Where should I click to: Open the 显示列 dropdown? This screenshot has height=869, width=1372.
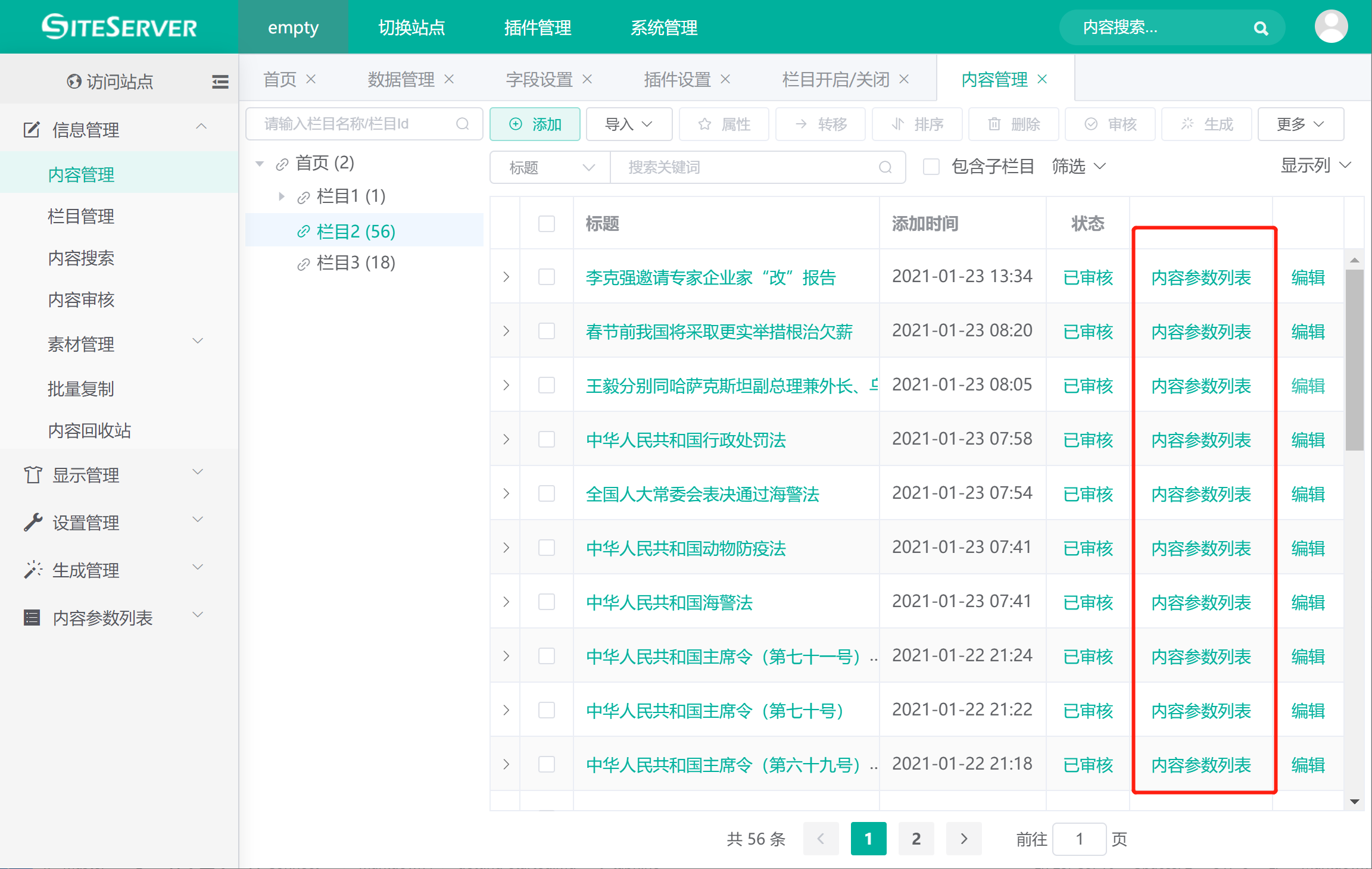[x=1315, y=165]
